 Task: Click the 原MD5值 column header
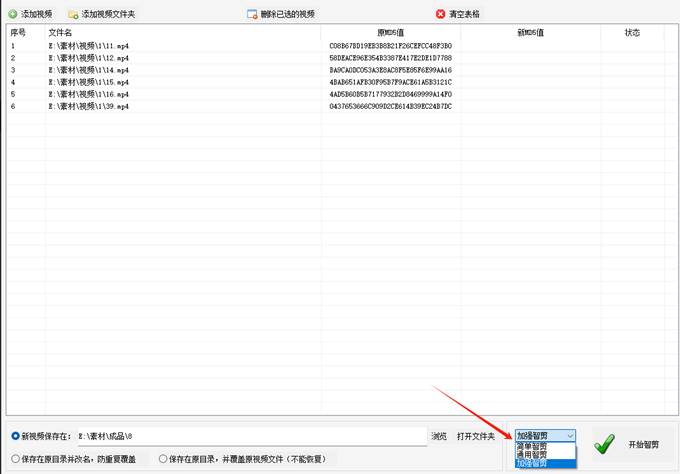point(390,33)
